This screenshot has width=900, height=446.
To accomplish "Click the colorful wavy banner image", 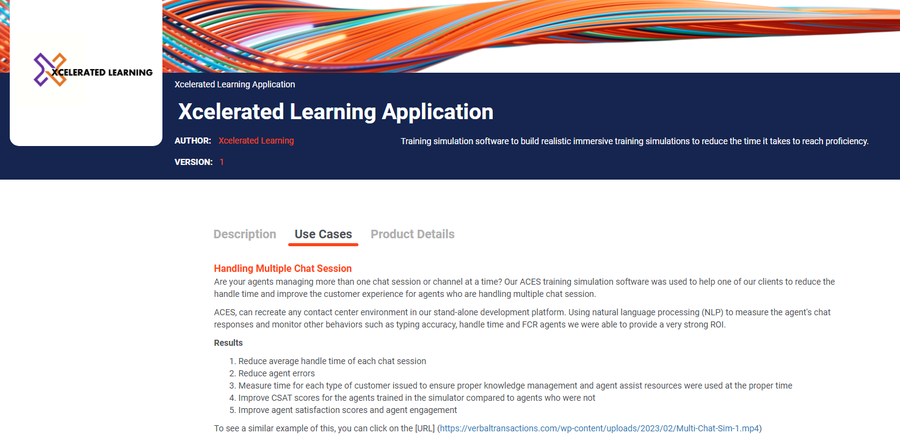I will (530, 35).
